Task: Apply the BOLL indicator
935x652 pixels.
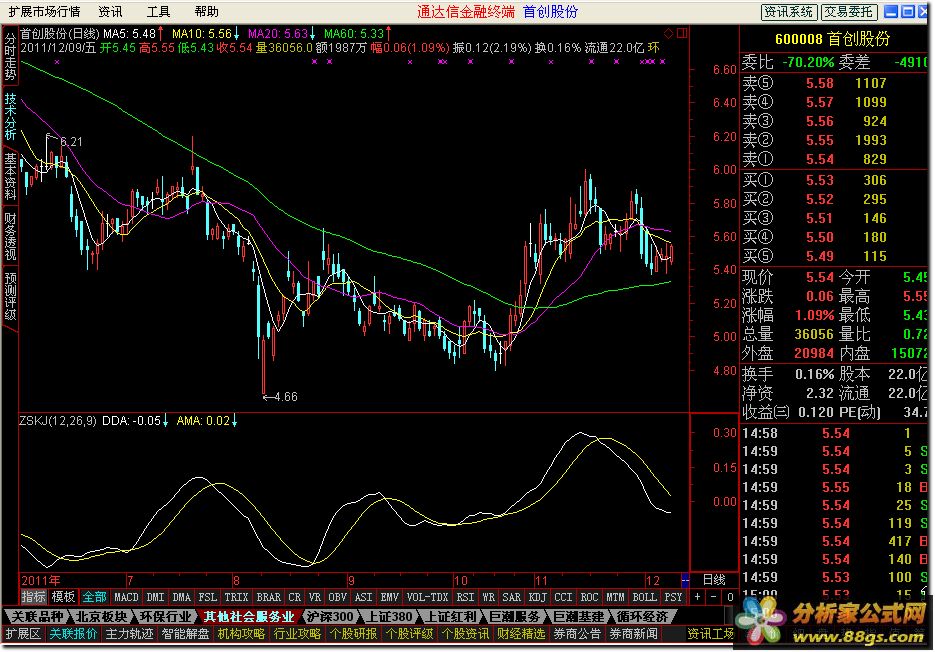Action: 644,597
